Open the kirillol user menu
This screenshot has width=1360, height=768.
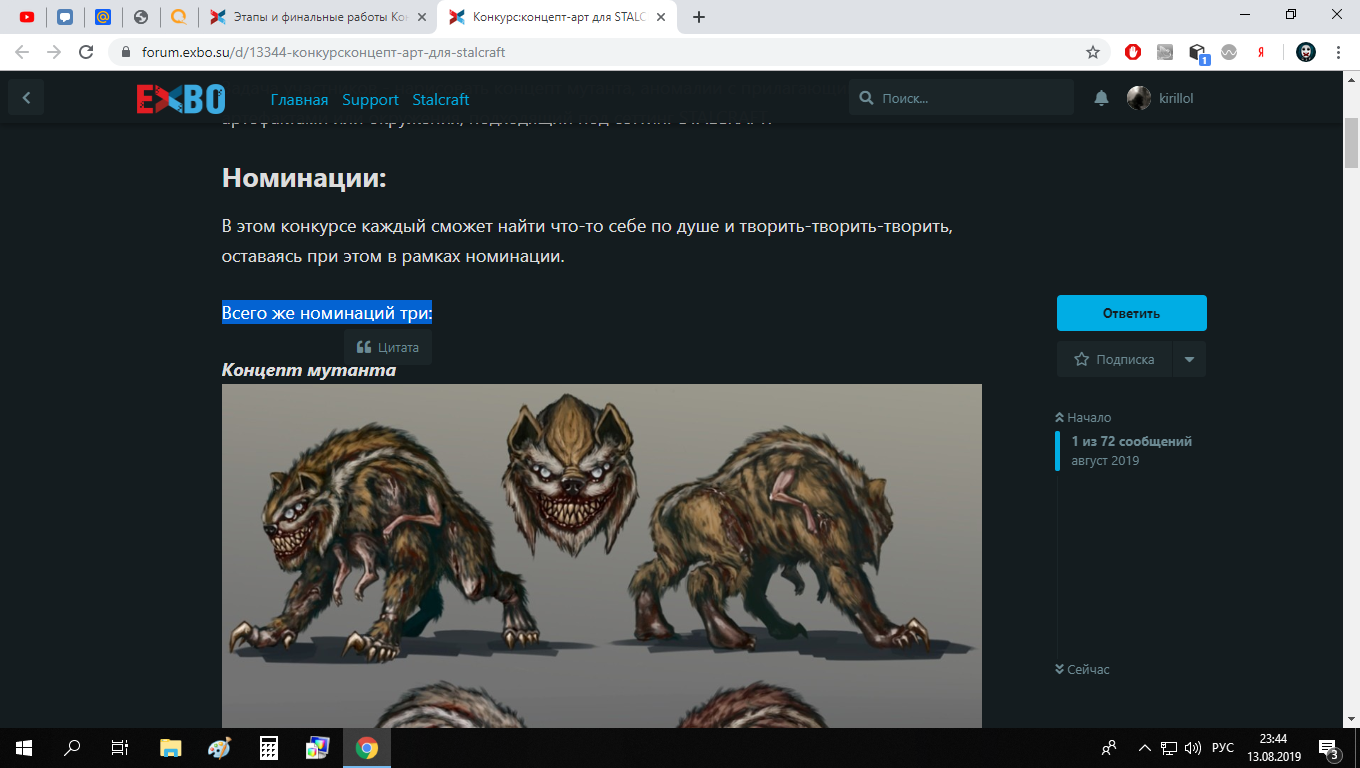(x=1160, y=98)
